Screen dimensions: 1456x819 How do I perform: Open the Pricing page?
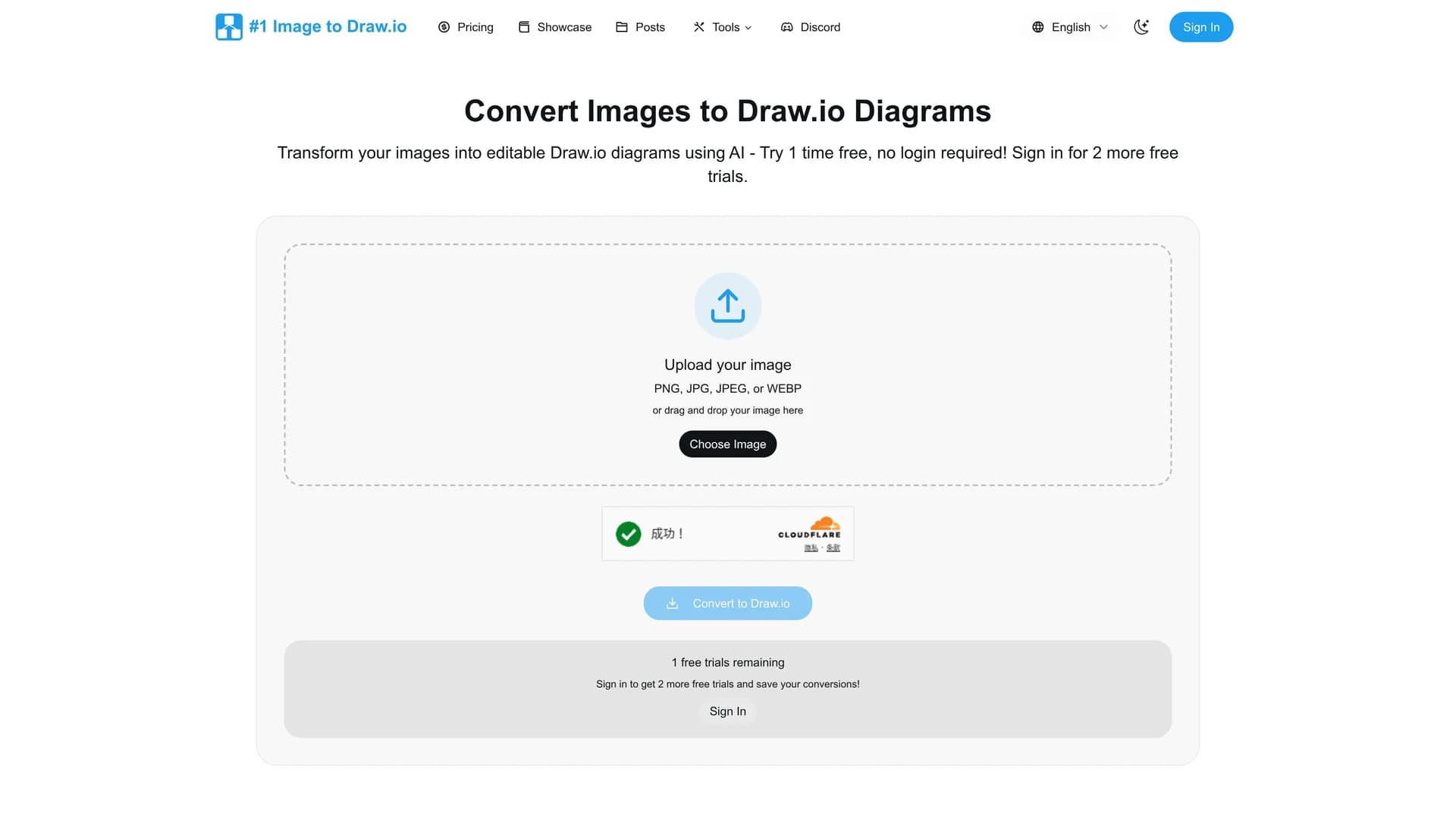[x=466, y=27]
